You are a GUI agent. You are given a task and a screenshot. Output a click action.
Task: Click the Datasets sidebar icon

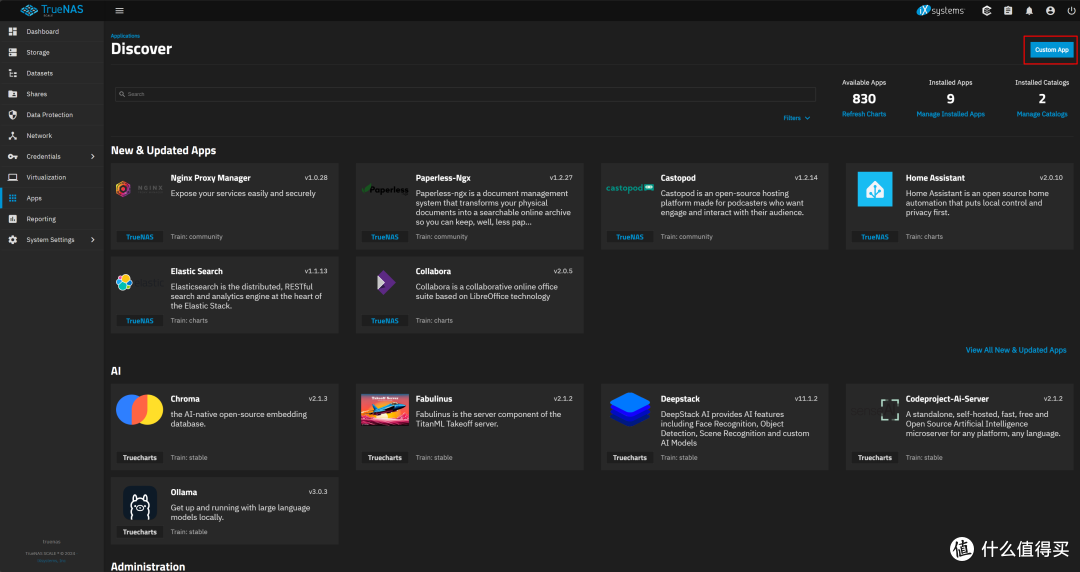pyautogui.click(x=12, y=73)
